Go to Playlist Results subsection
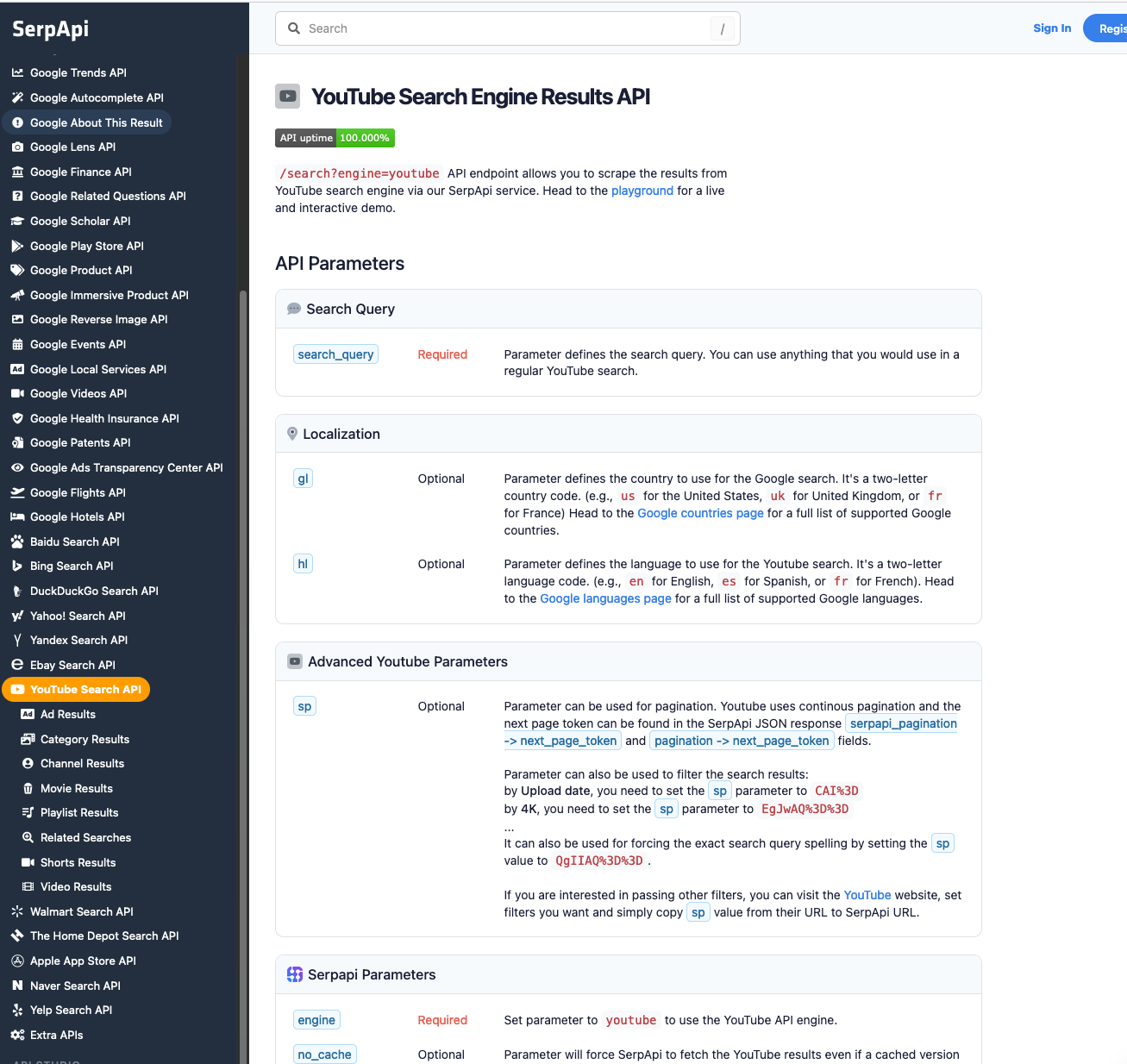Image resolution: width=1127 pixels, height=1064 pixels. [79, 813]
